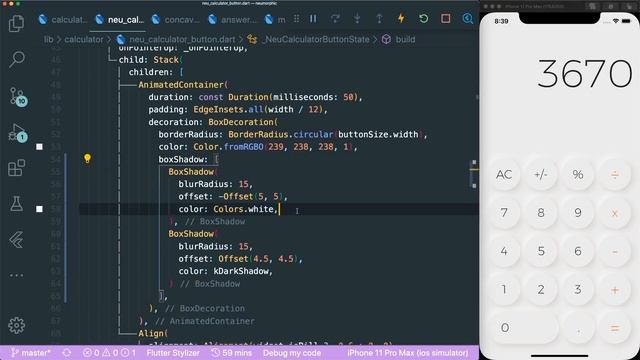Click the 3670 calculator display
Viewport: 640px width, 360px height.
point(585,74)
